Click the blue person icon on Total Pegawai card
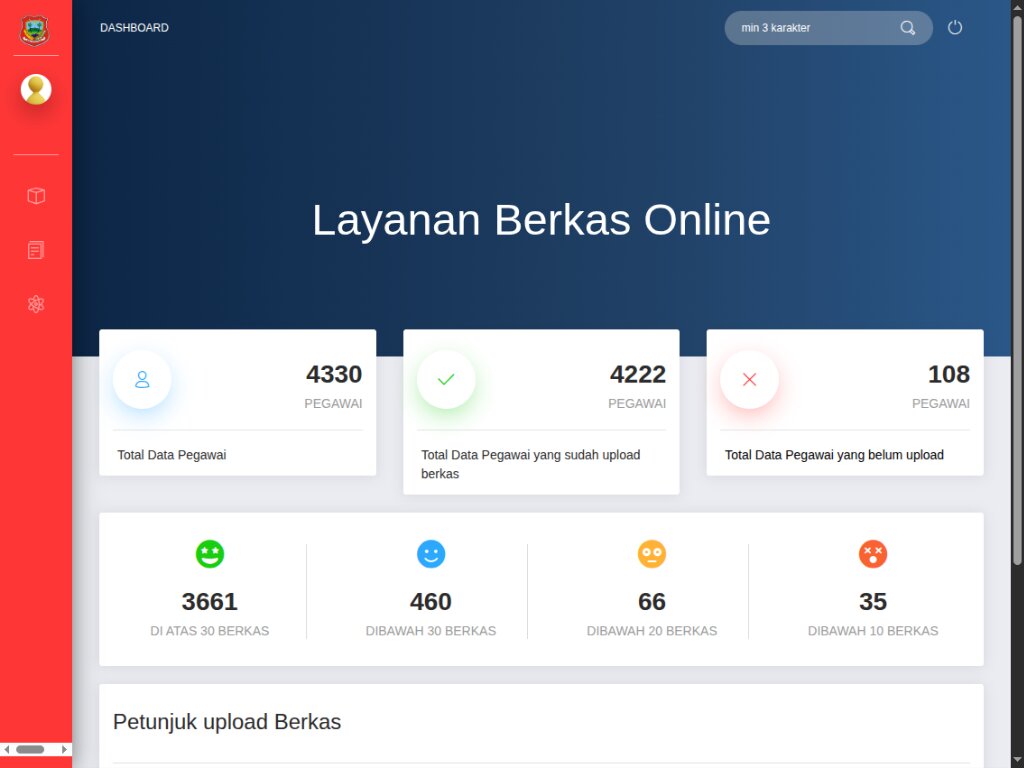The width and height of the screenshot is (1024, 768). coord(142,380)
